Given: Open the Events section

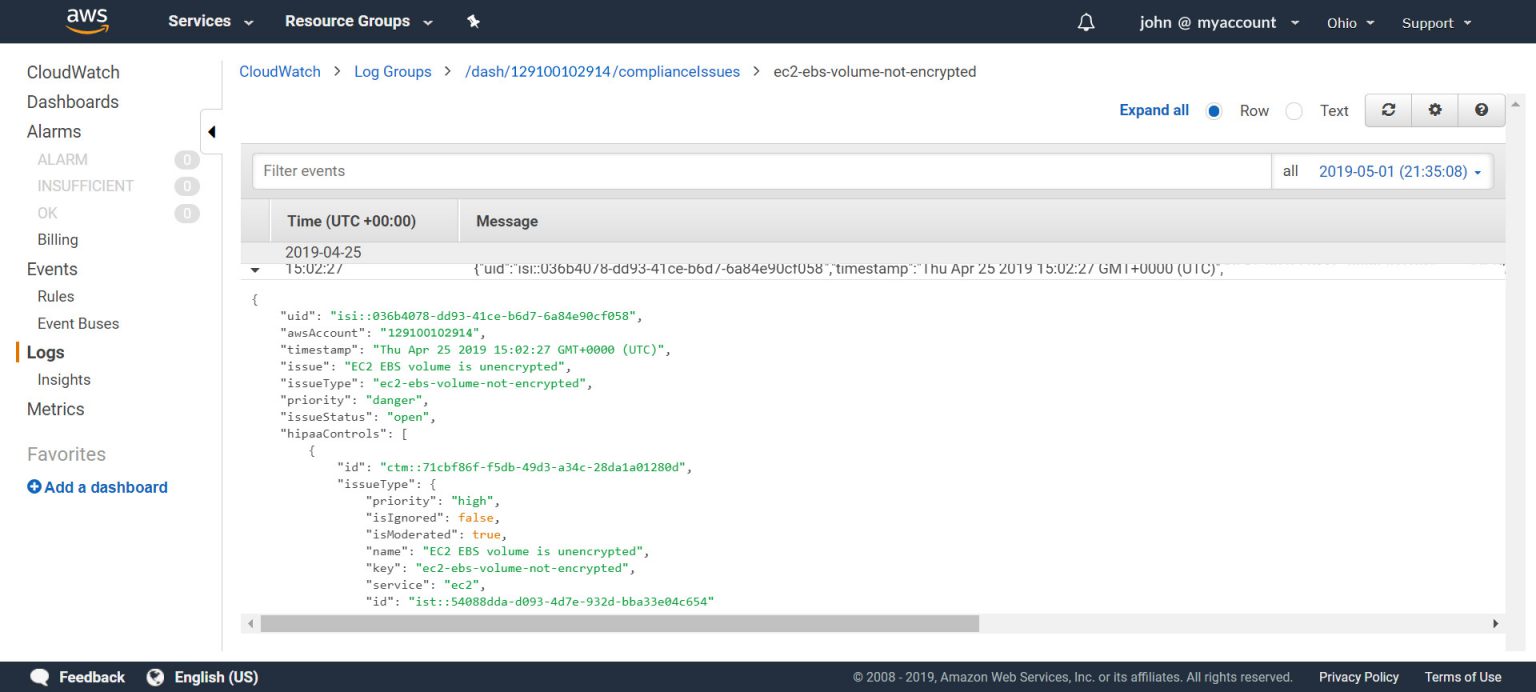Looking at the screenshot, I should [52, 269].
